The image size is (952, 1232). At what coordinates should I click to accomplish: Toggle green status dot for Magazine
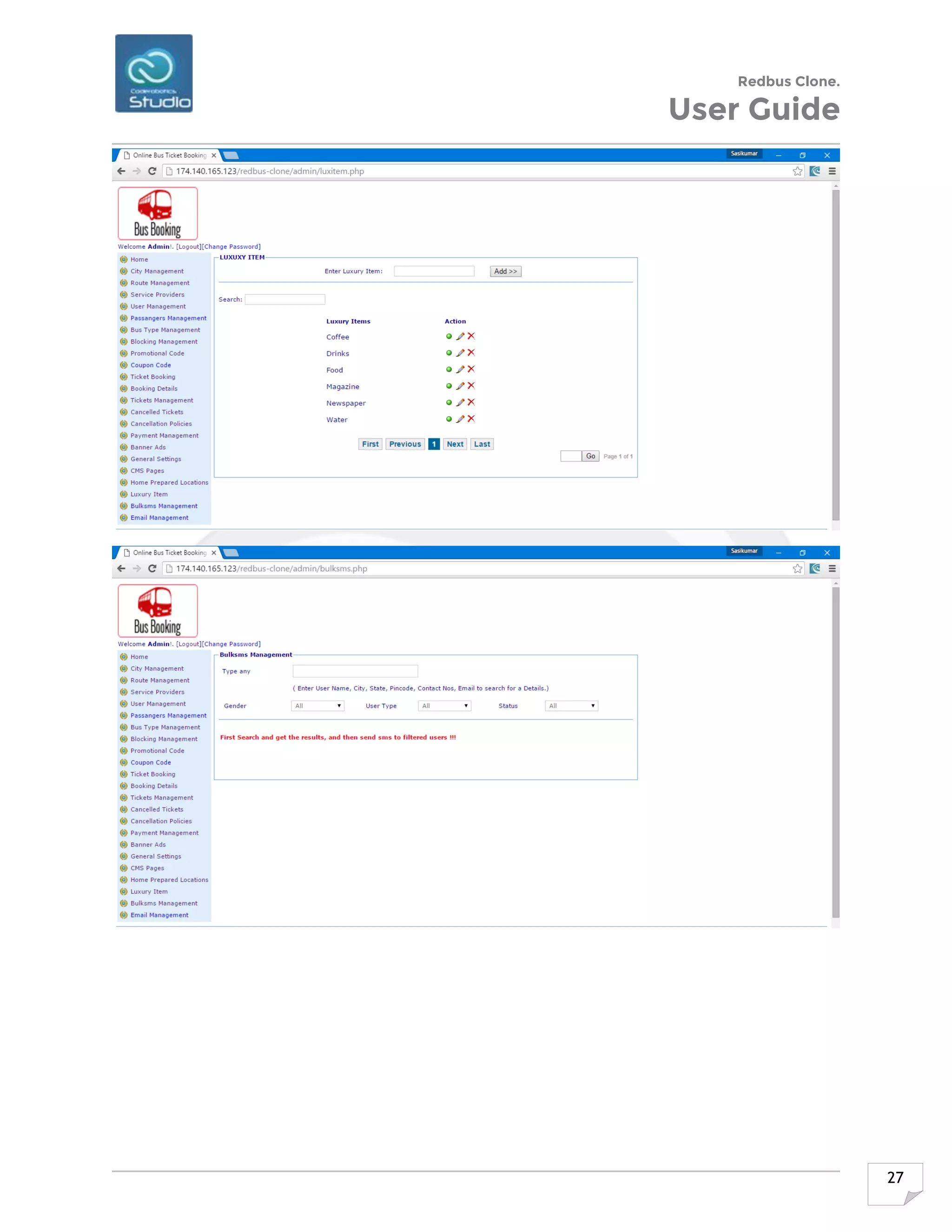pyautogui.click(x=449, y=386)
